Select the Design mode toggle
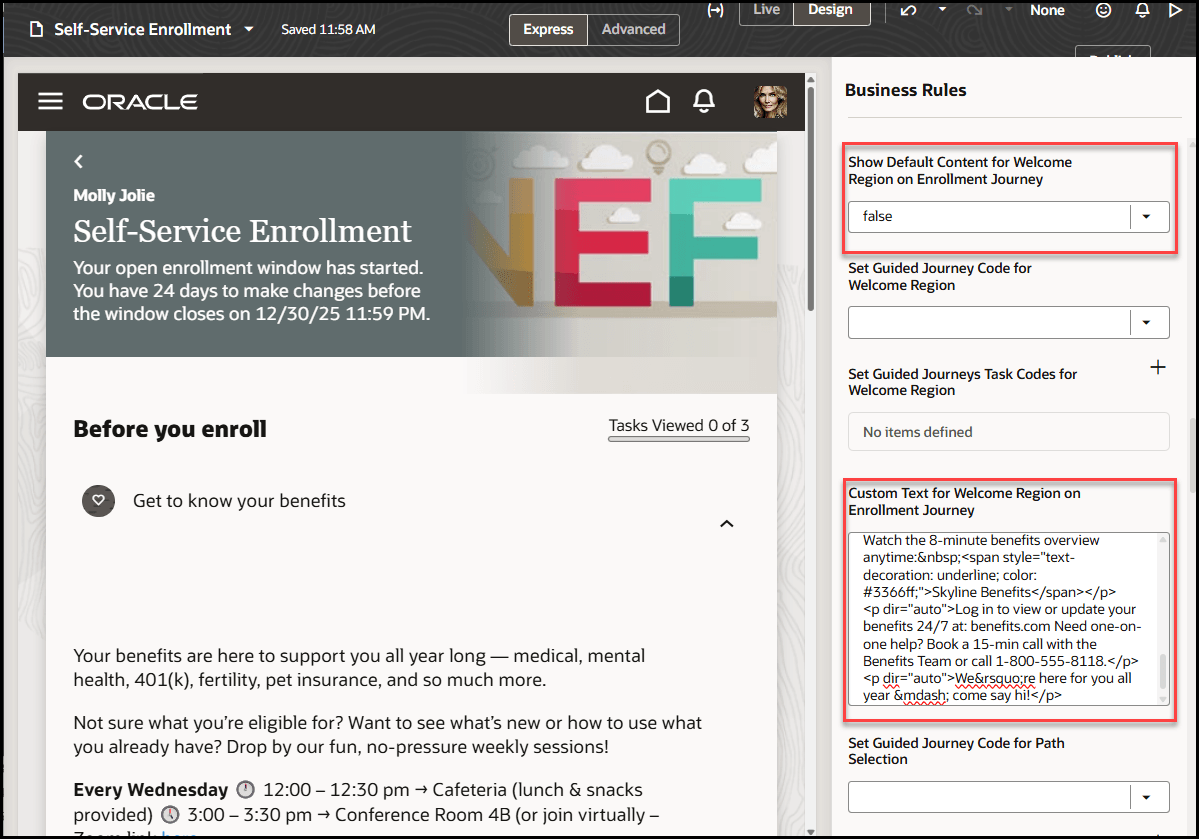 [831, 10]
